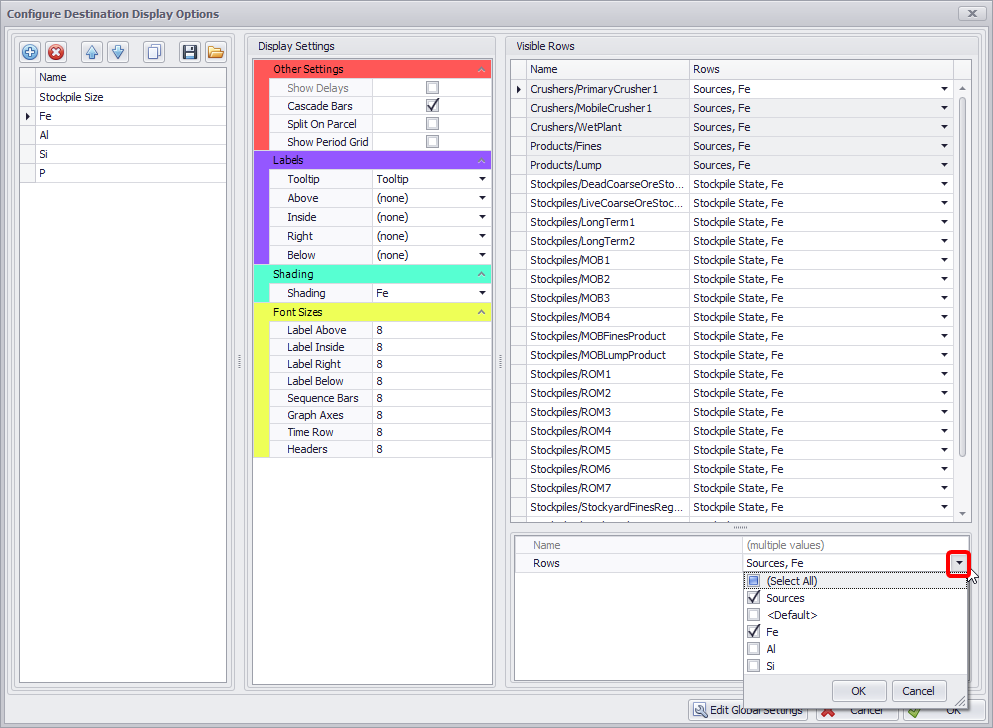The width and height of the screenshot is (993, 728).
Task: Click the open folder icon
Action: pyautogui.click(x=215, y=52)
